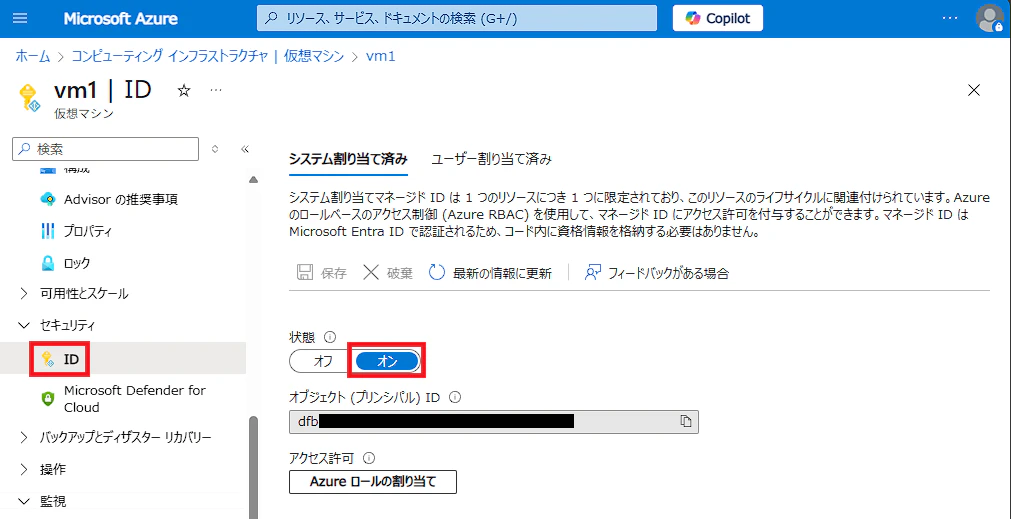Close the vm1 ID blade
Screen dimensions: 1011x519
974,90
